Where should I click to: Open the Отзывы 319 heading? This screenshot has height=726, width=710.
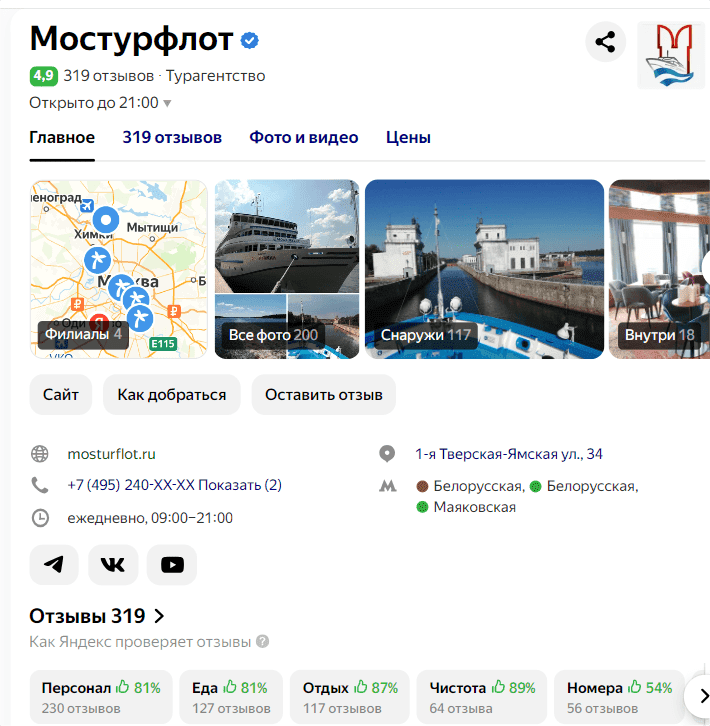97,616
